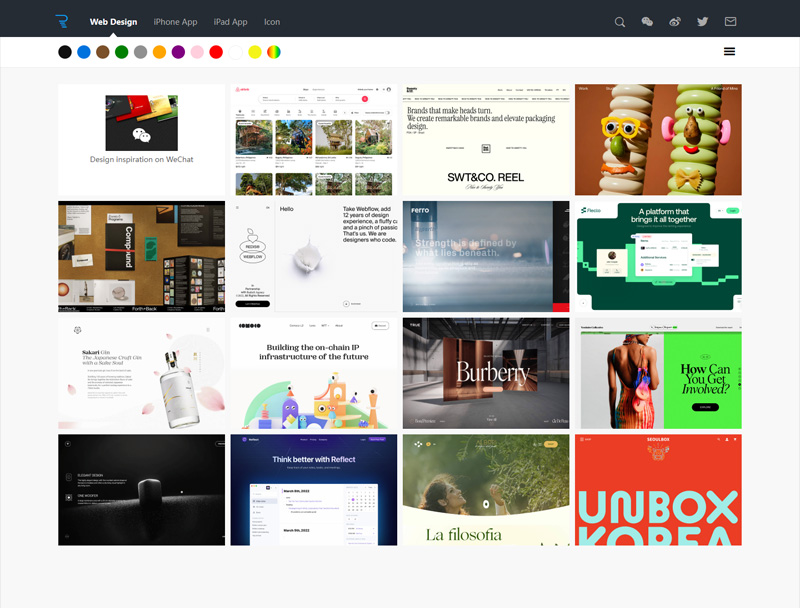Viewport: 800px width, 608px height.
Task: Go to the Web Design tab
Action: [113, 22]
